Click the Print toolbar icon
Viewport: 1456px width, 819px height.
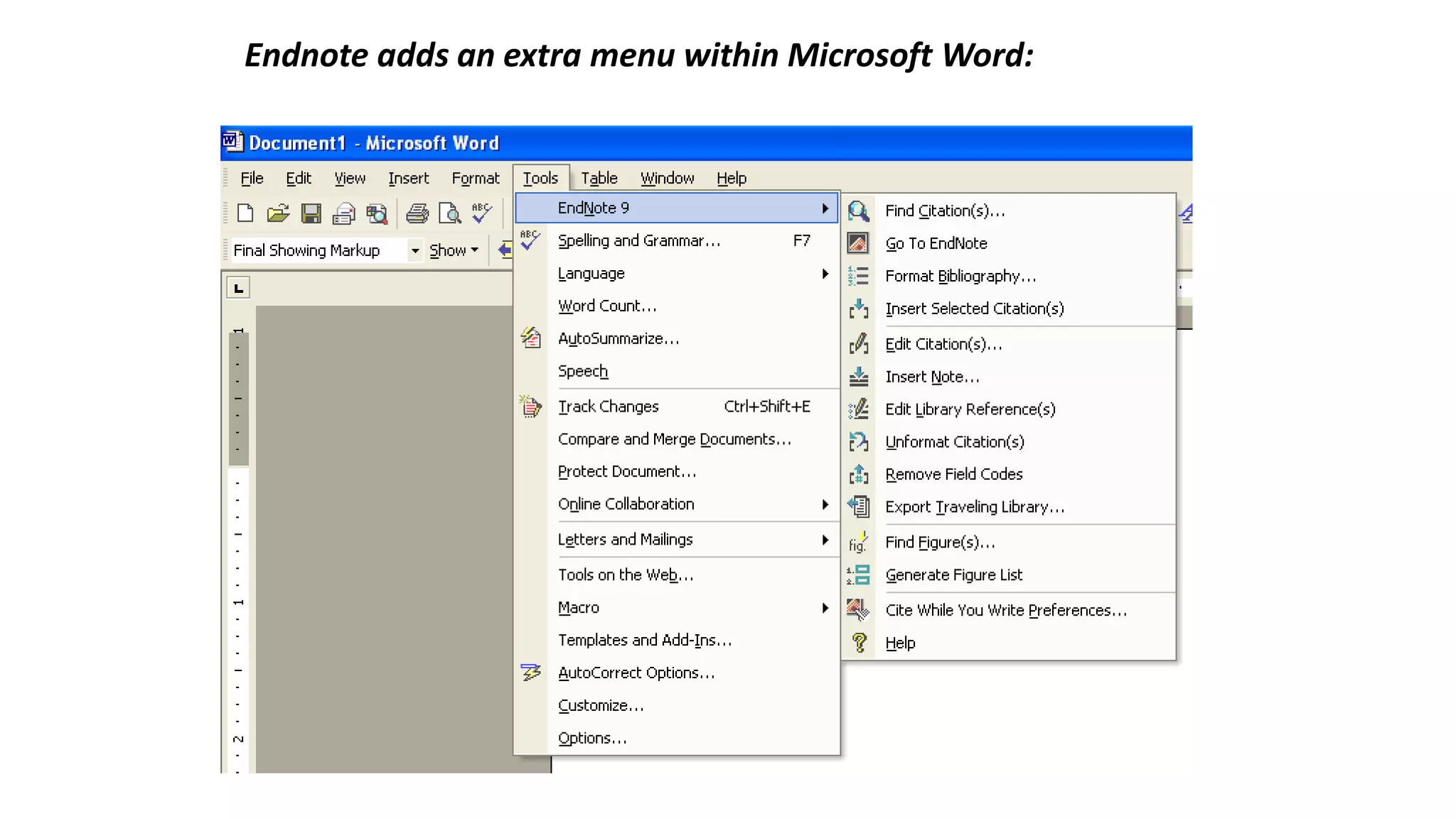(x=417, y=213)
